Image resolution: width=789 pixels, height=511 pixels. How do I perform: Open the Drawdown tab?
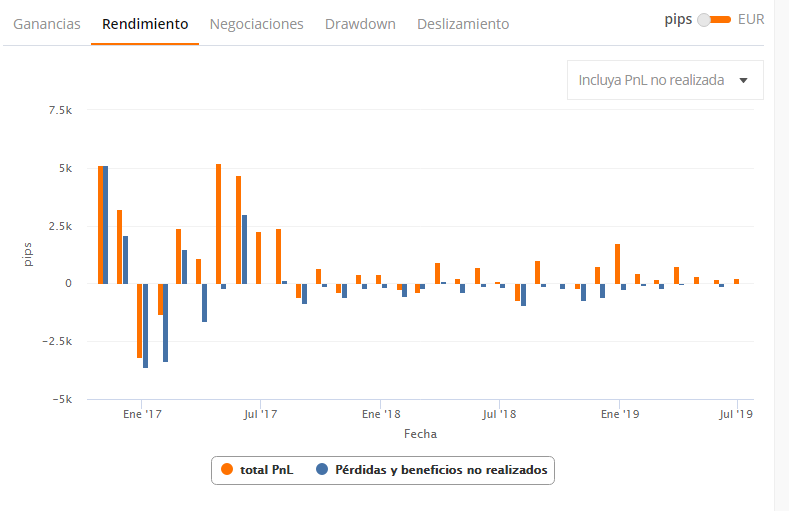(x=360, y=24)
